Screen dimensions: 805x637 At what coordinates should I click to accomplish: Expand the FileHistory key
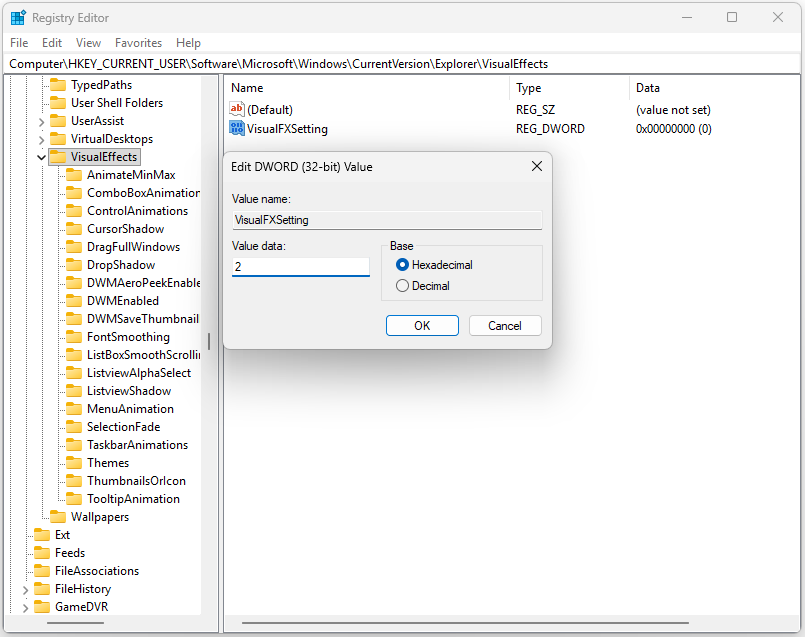point(25,590)
